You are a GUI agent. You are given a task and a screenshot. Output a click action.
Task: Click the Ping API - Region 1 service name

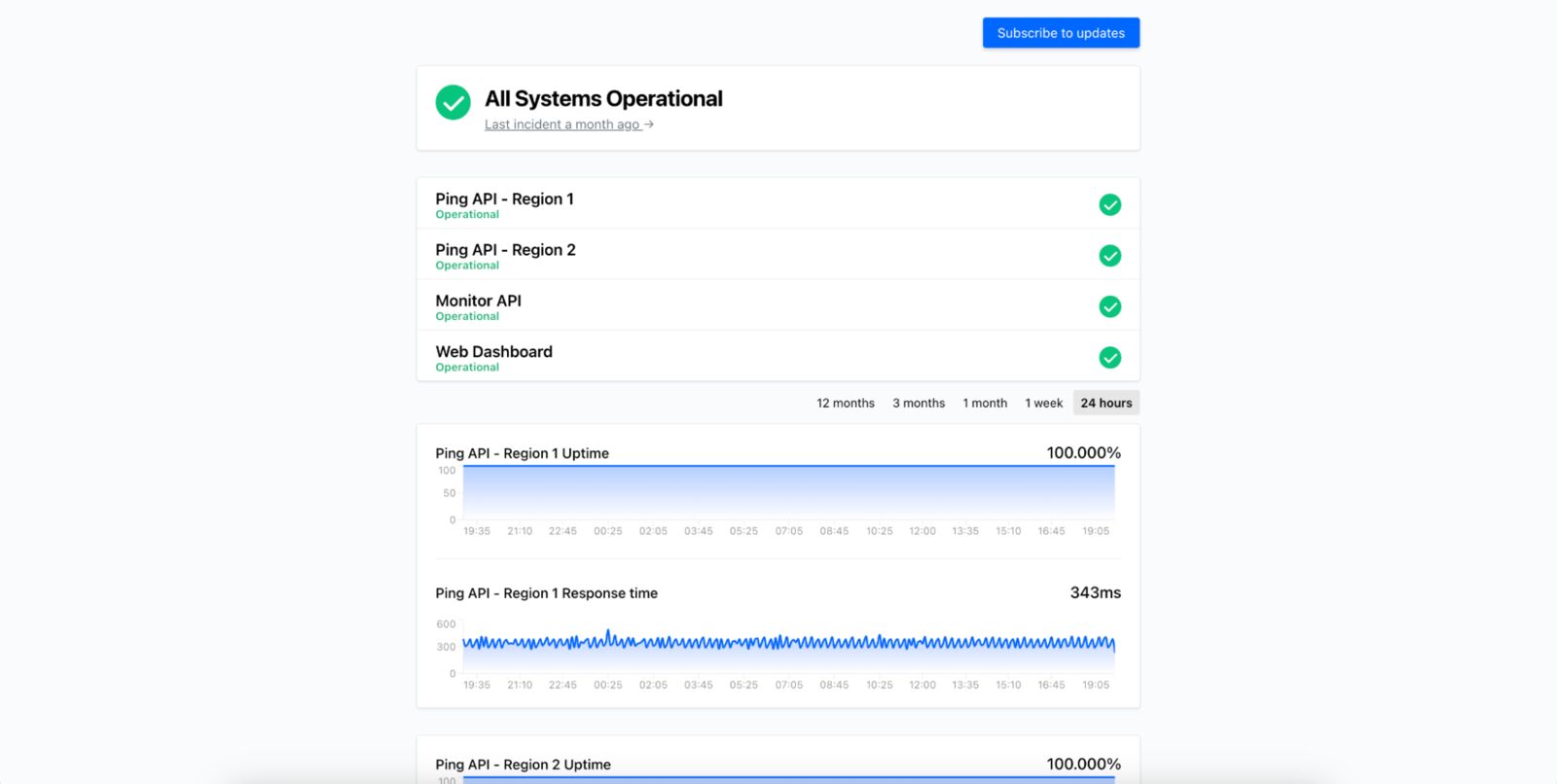coord(504,198)
